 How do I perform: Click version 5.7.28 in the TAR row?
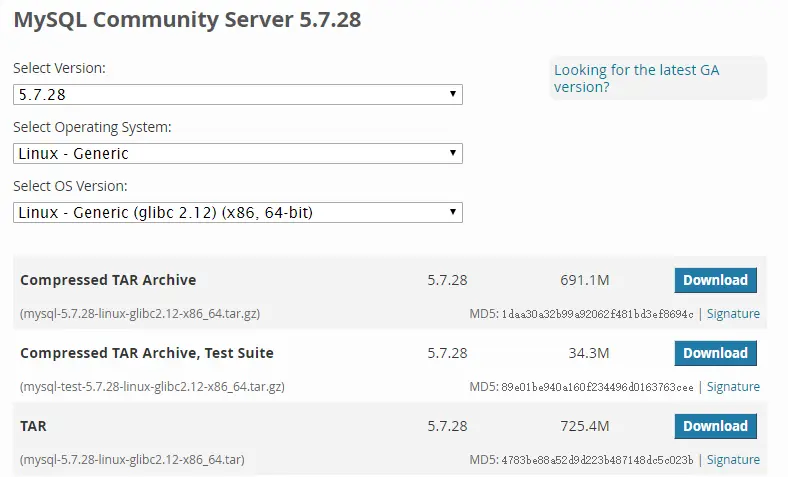[x=447, y=426]
